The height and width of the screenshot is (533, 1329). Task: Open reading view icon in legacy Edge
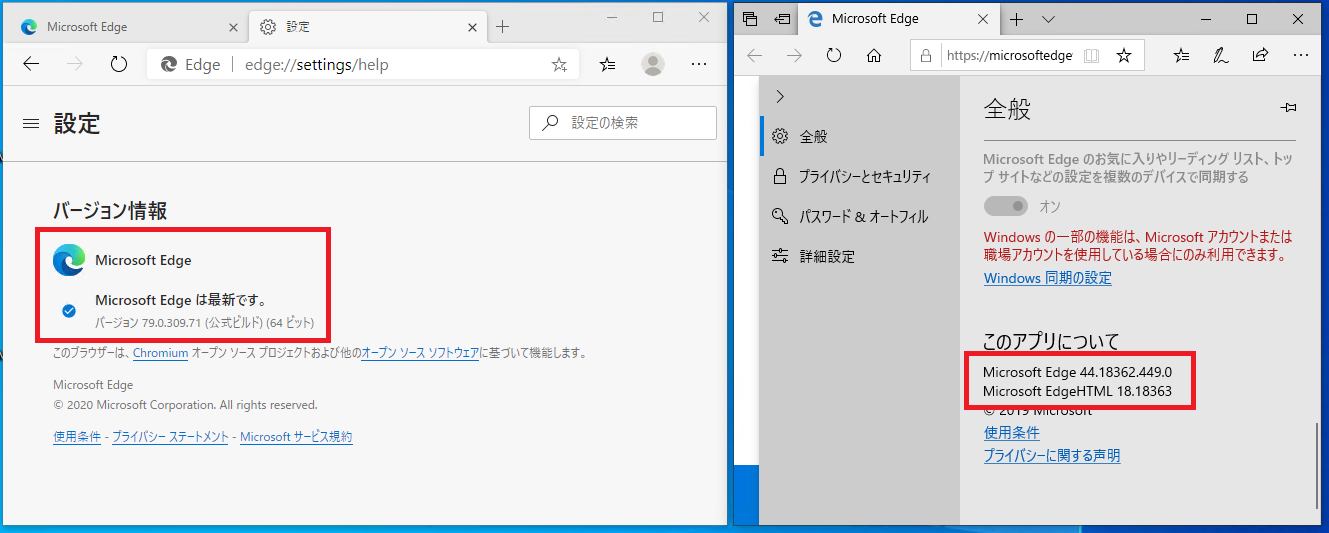click(1090, 56)
